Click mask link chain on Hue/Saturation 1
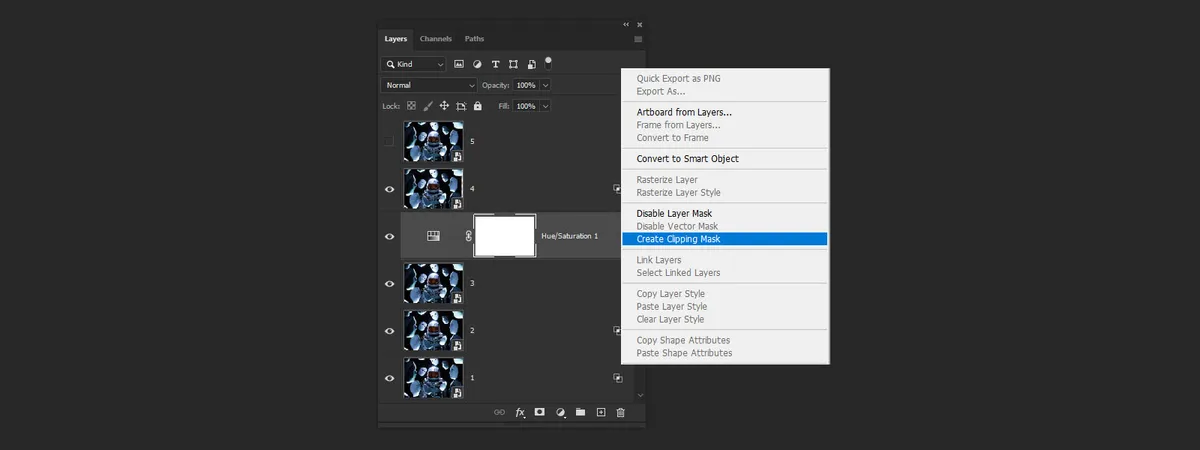This screenshot has height=450, width=1200. pos(468,236)
